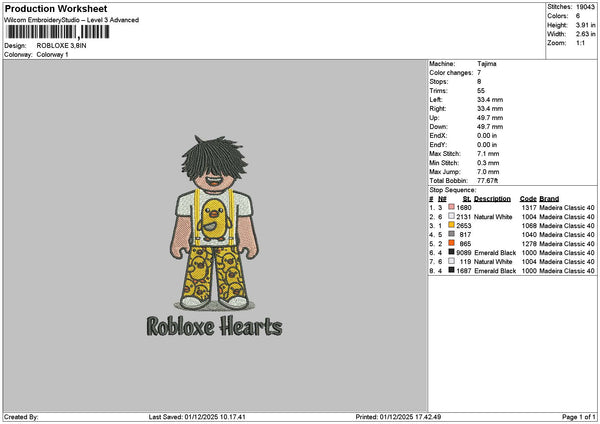Click the Trims value '55'

click(481, 91)
